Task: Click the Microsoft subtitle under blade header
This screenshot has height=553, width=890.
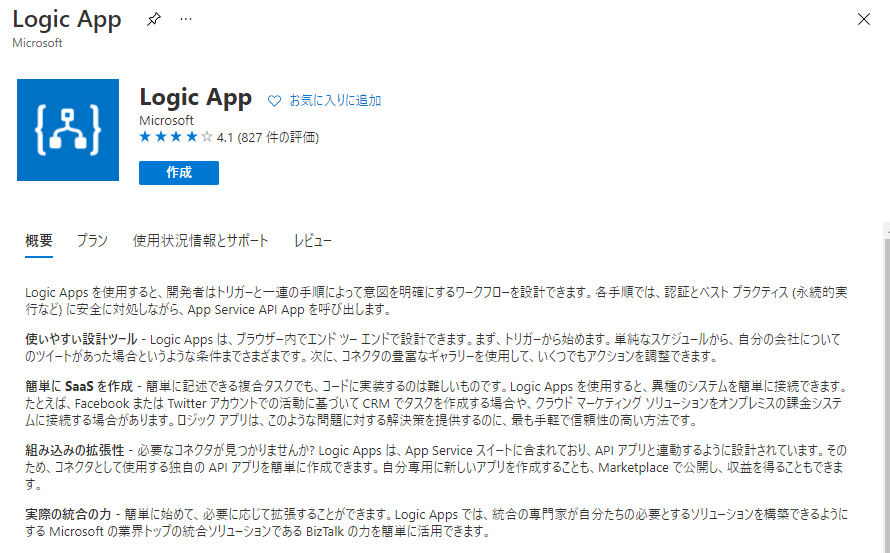Action: [37, 43]
